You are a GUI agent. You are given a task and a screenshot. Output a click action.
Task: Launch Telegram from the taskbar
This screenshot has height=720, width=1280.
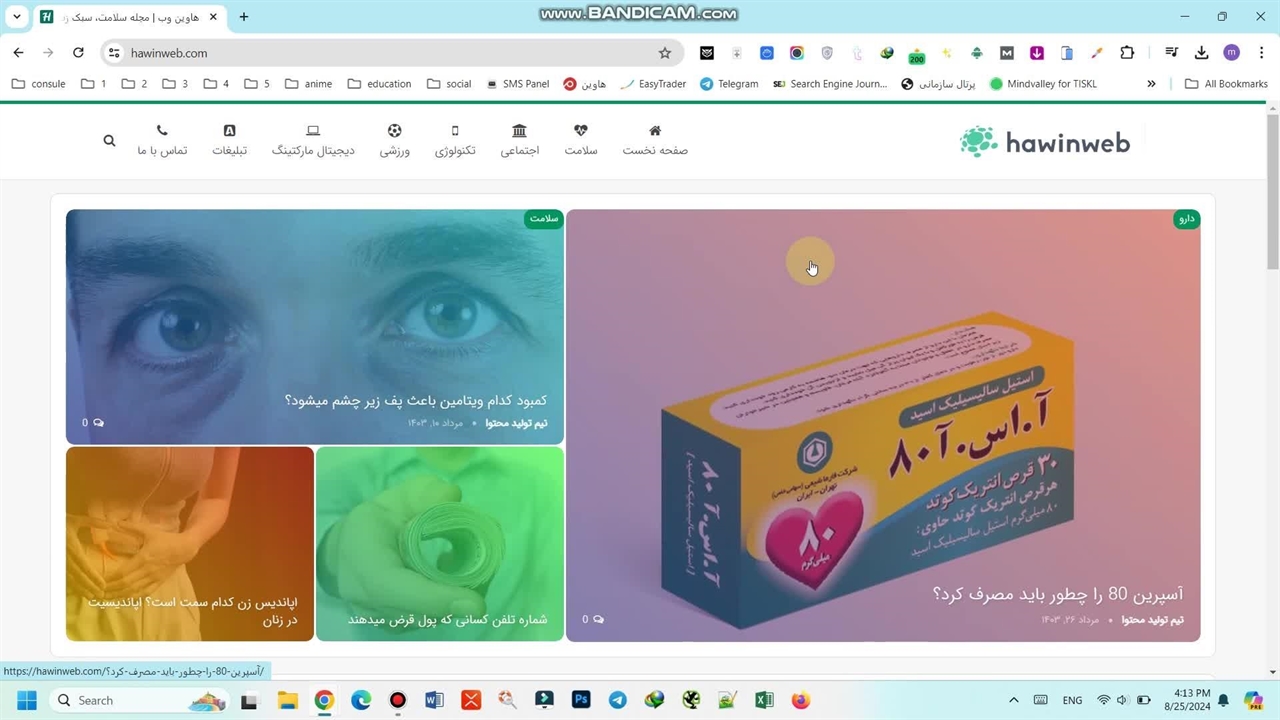pos(618,700)
